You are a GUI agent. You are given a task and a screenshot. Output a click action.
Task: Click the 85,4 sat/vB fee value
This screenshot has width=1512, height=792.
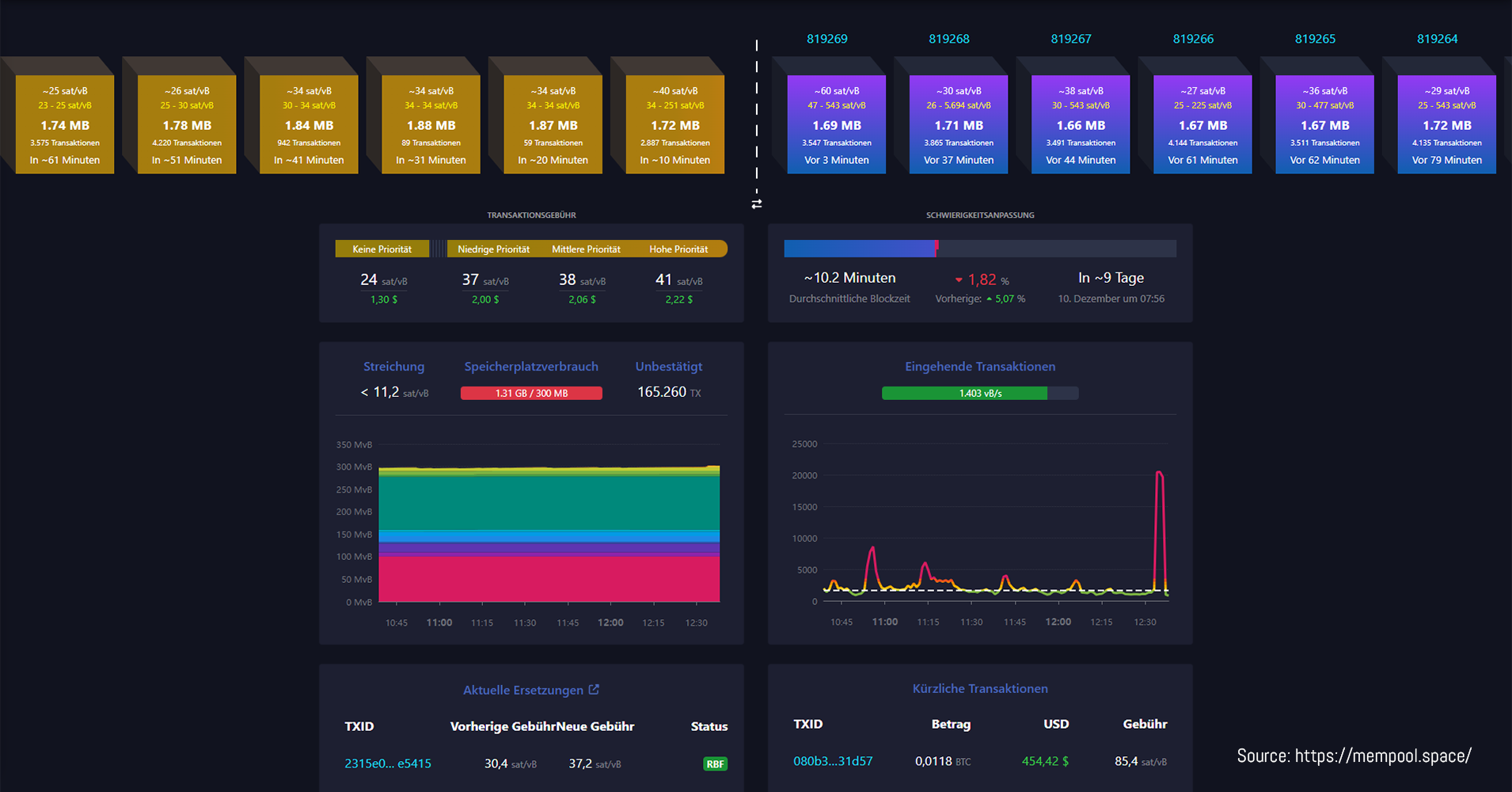click(x=1141, y=761)
